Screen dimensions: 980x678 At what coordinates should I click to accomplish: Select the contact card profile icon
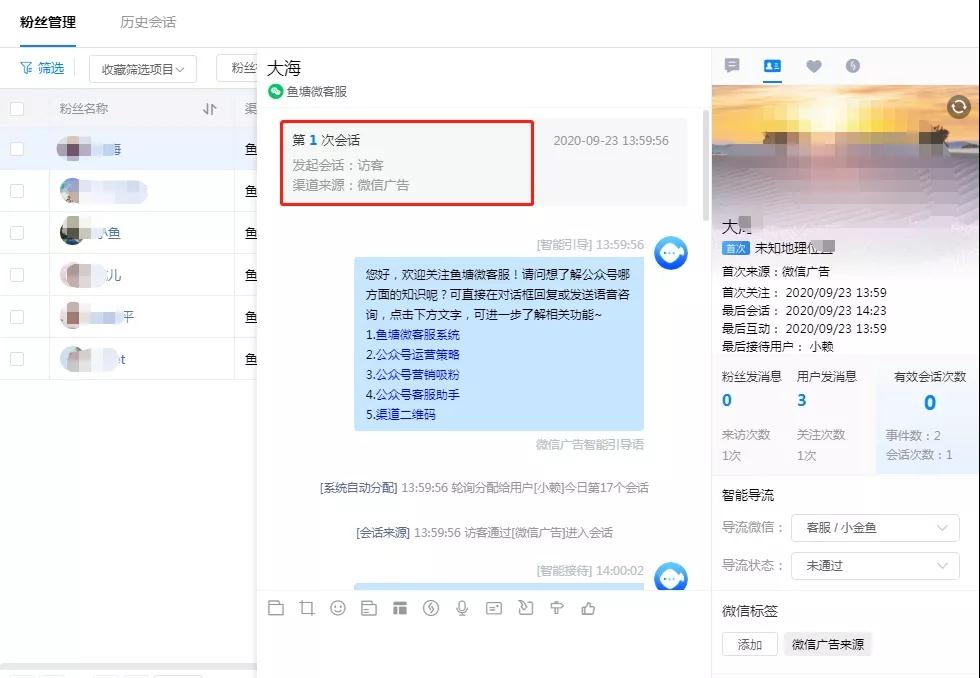772,65
